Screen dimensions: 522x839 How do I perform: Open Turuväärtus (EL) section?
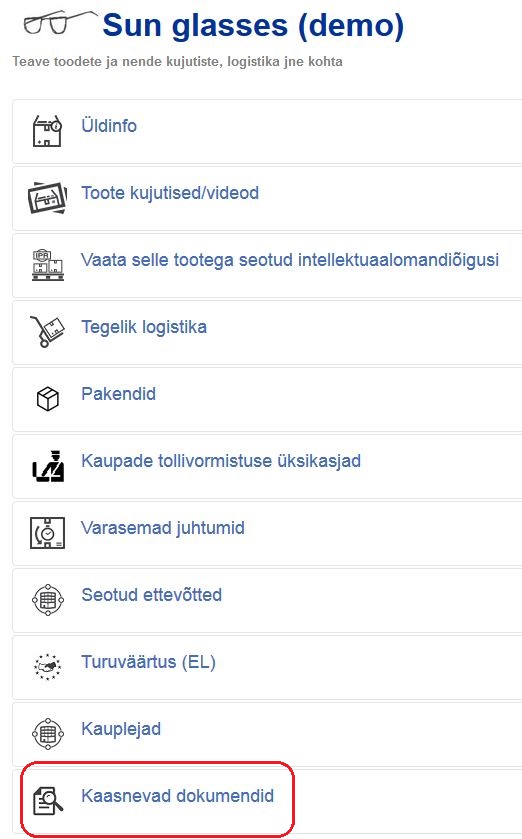[x=149, y=662]
